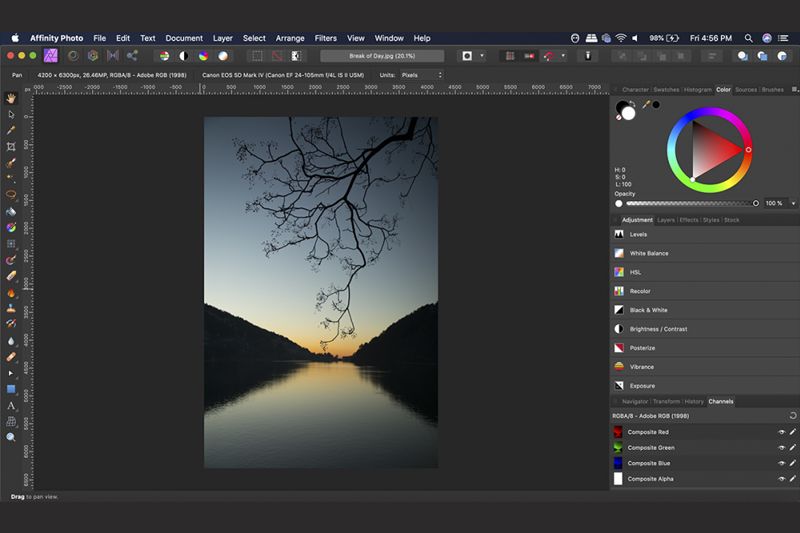The image size is (800, 533).
Task: Select the Gradient tool color wheel icon
Action: 11,227
